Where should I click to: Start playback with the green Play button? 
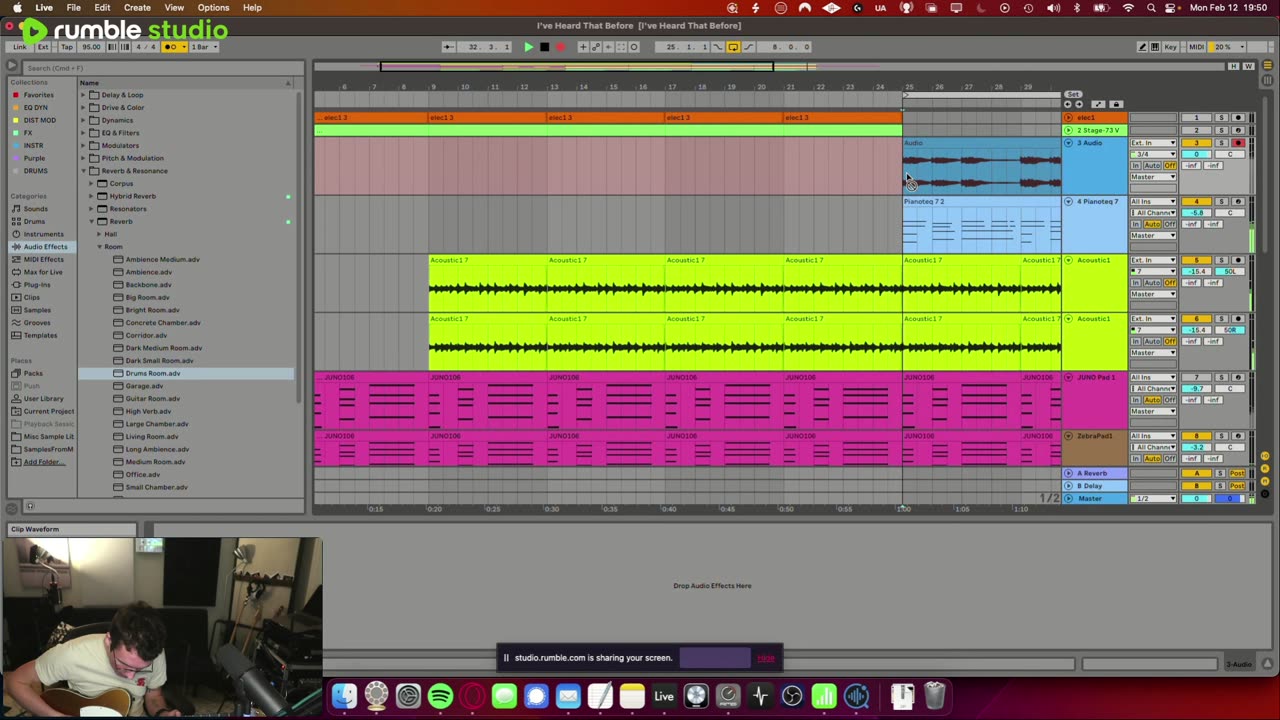click(x=529, y=47)
